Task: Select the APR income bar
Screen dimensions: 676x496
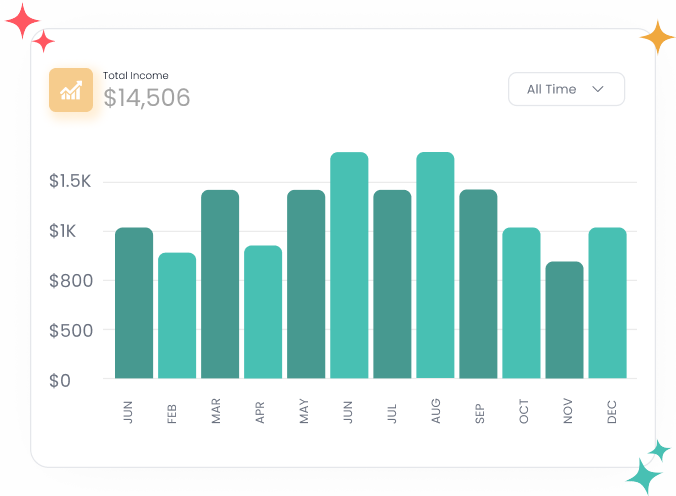Action: (263, 312)
